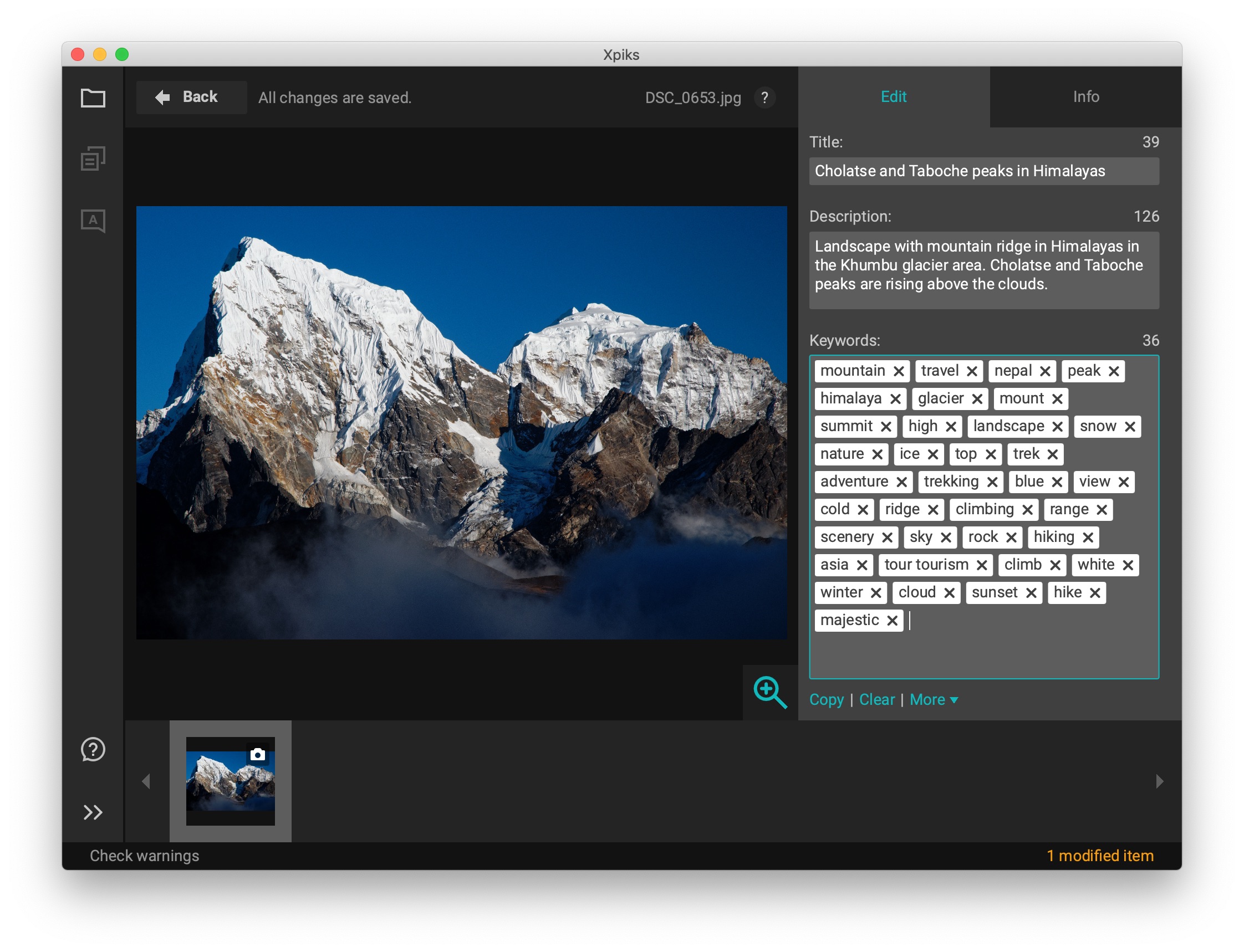Copy keywords using the Copy link
Image resolution: width=1244 pixels, height=952 pixels.
827,700
